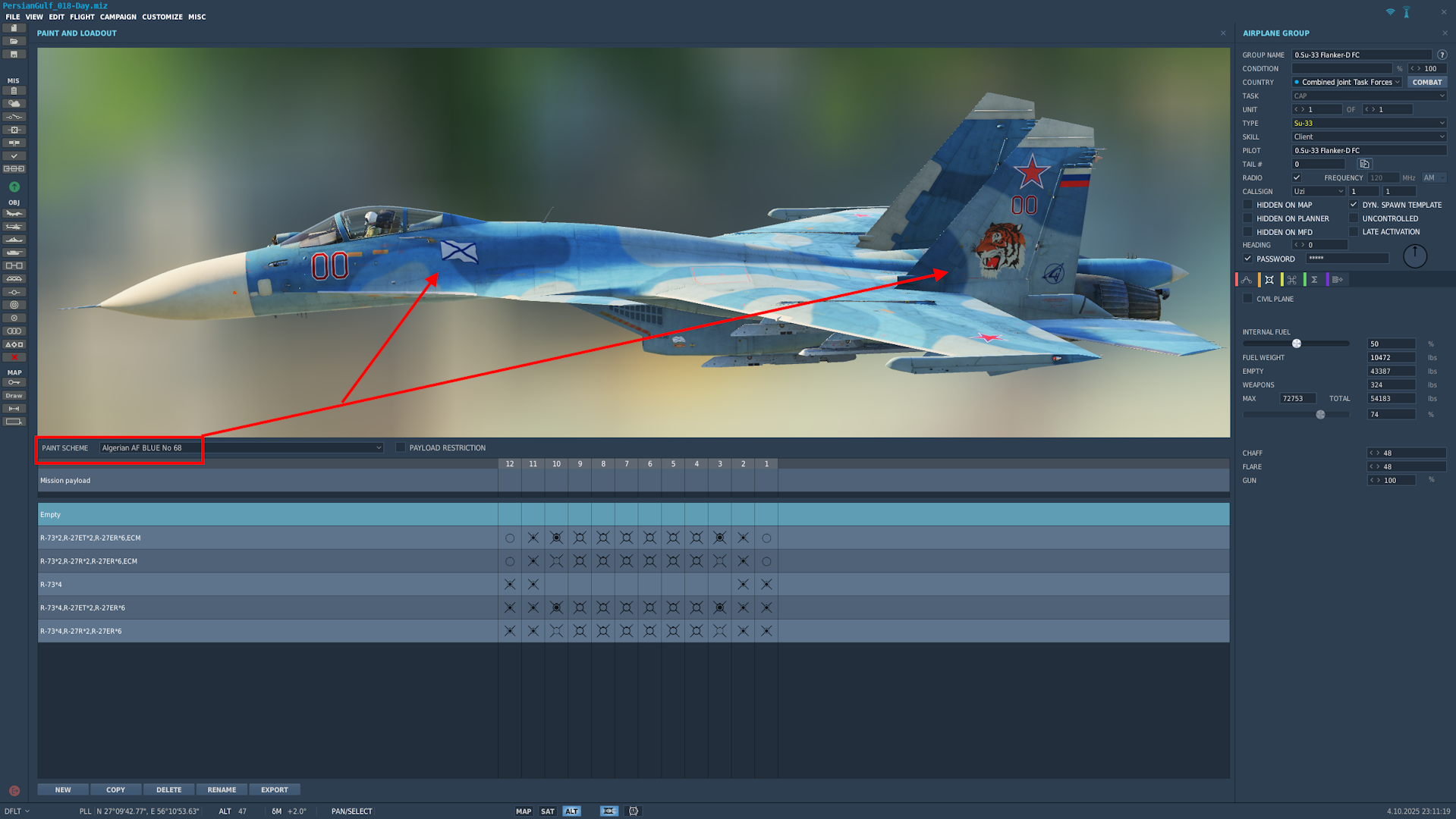Open the green fly mission arrow icon
Viewport: 1456px width, 819px height.
click(14, 187)
